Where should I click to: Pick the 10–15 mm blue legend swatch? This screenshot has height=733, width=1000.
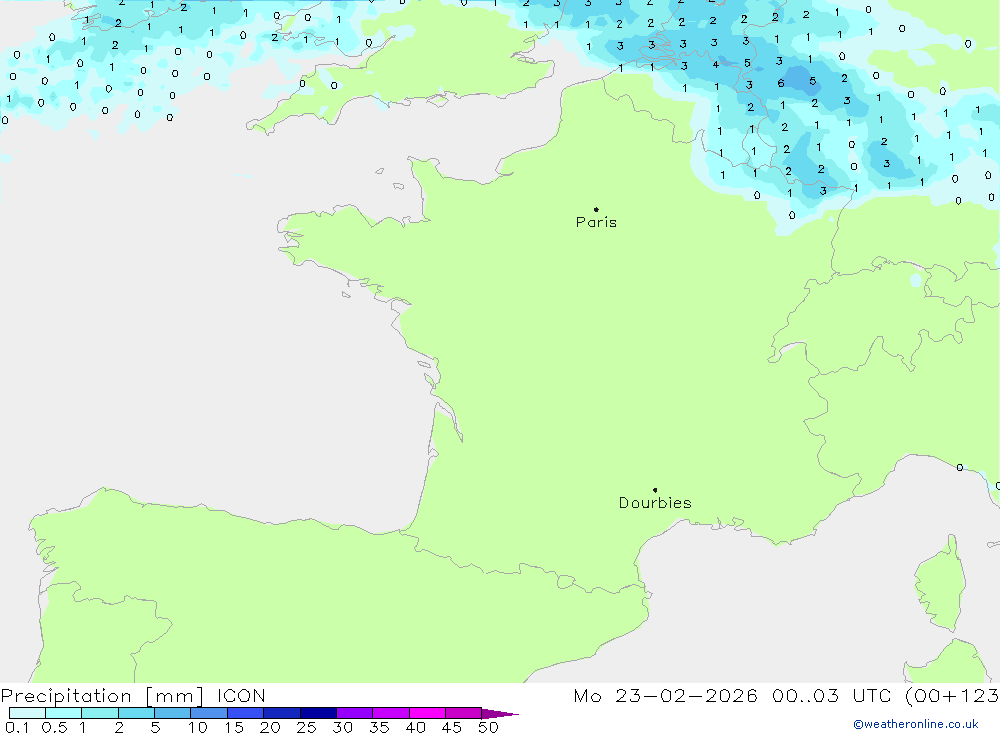(x=209, y=713)
